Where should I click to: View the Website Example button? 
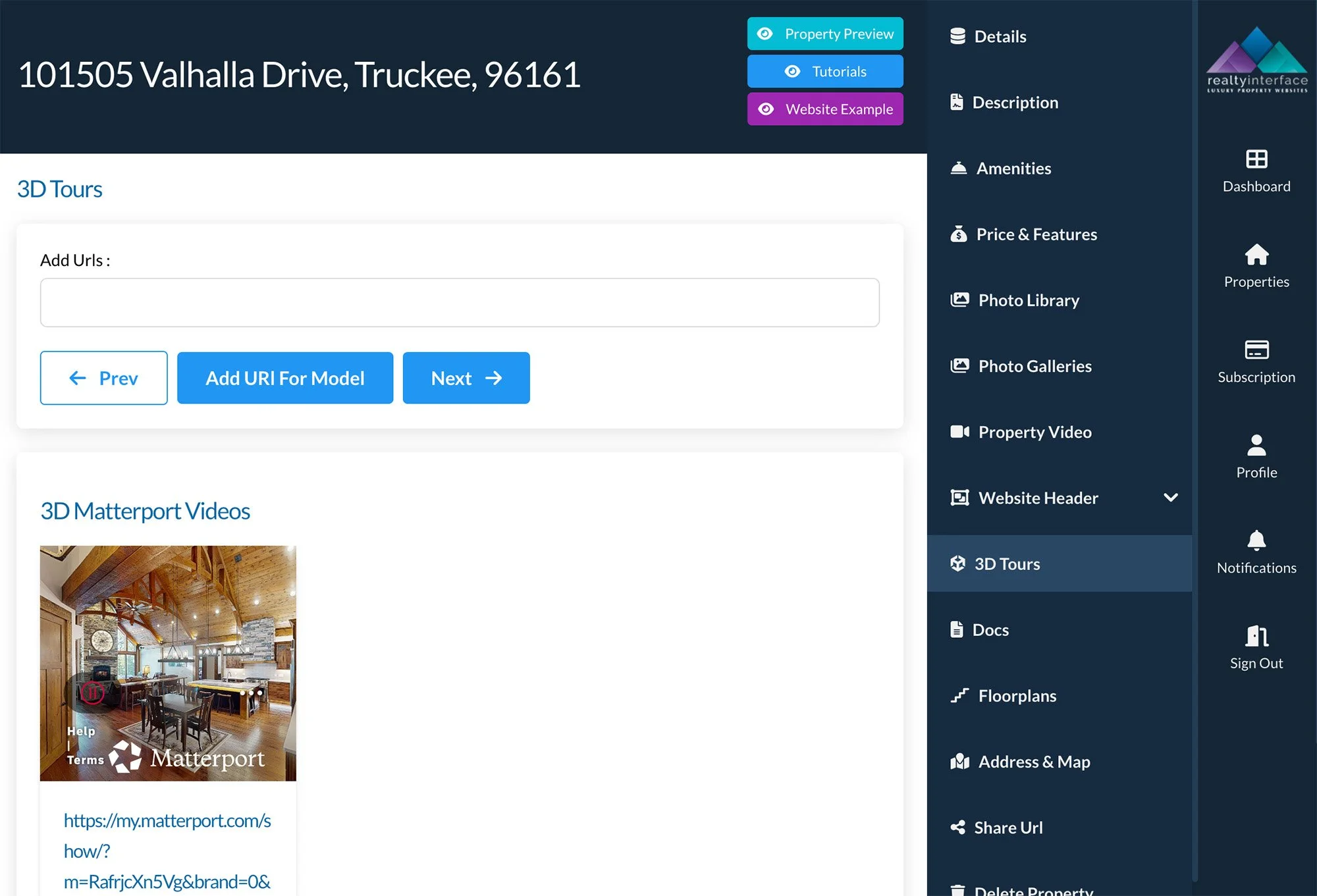(824, 109)
